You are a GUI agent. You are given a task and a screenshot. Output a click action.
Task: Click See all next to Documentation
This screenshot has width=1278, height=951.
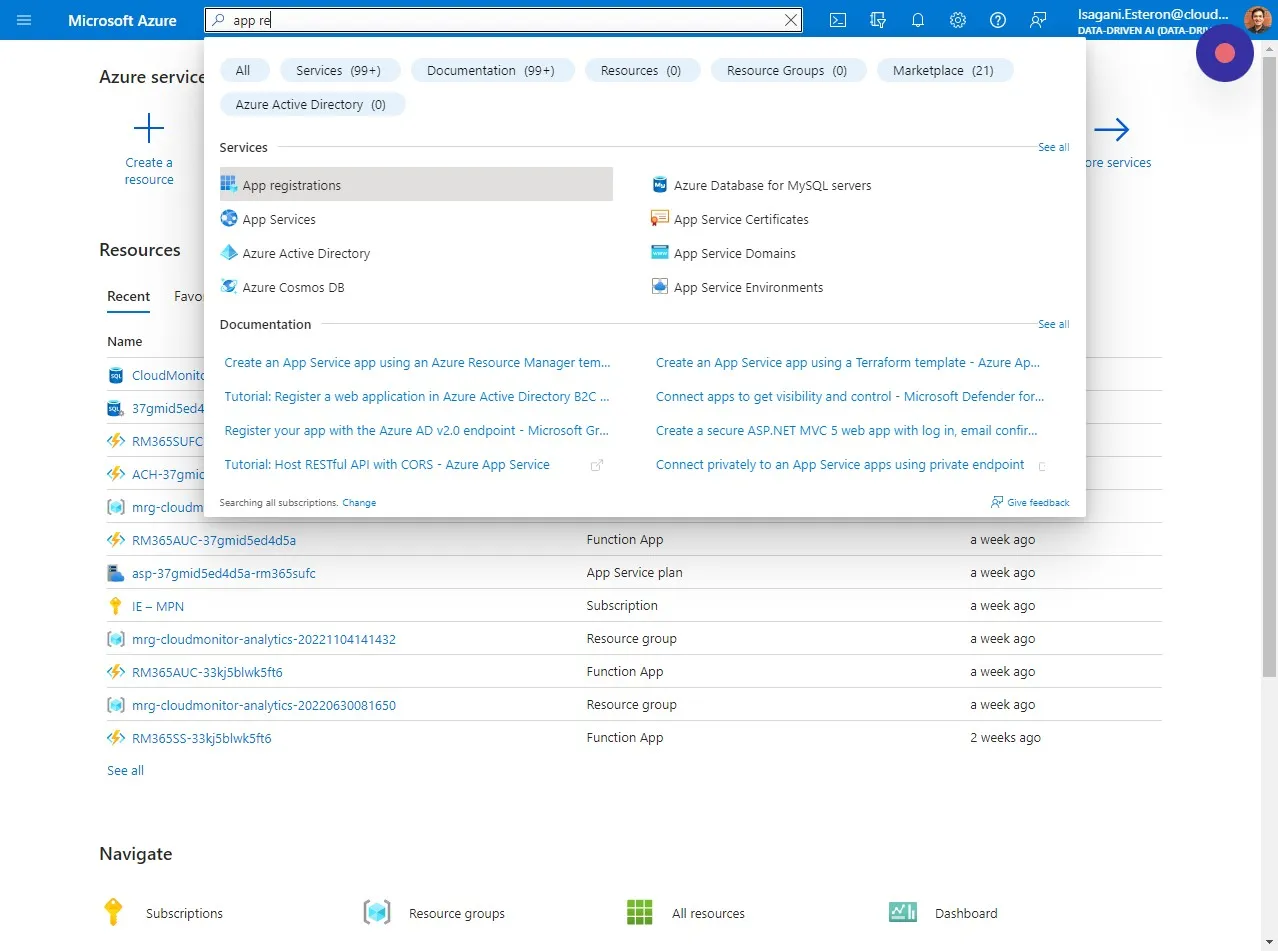click(1053, 324)
